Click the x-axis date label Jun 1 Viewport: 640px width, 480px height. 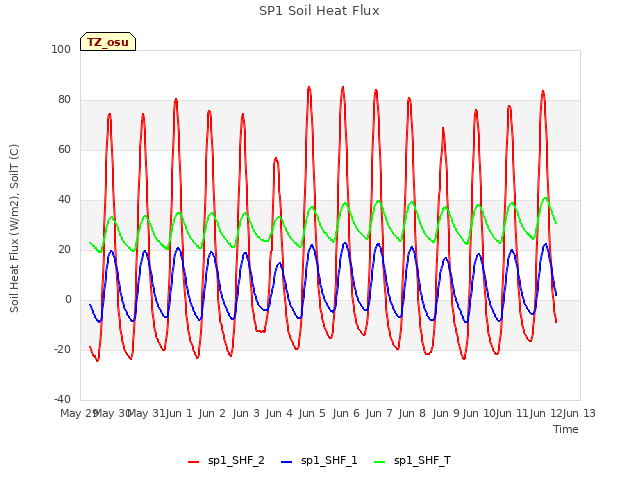point(179,413)
